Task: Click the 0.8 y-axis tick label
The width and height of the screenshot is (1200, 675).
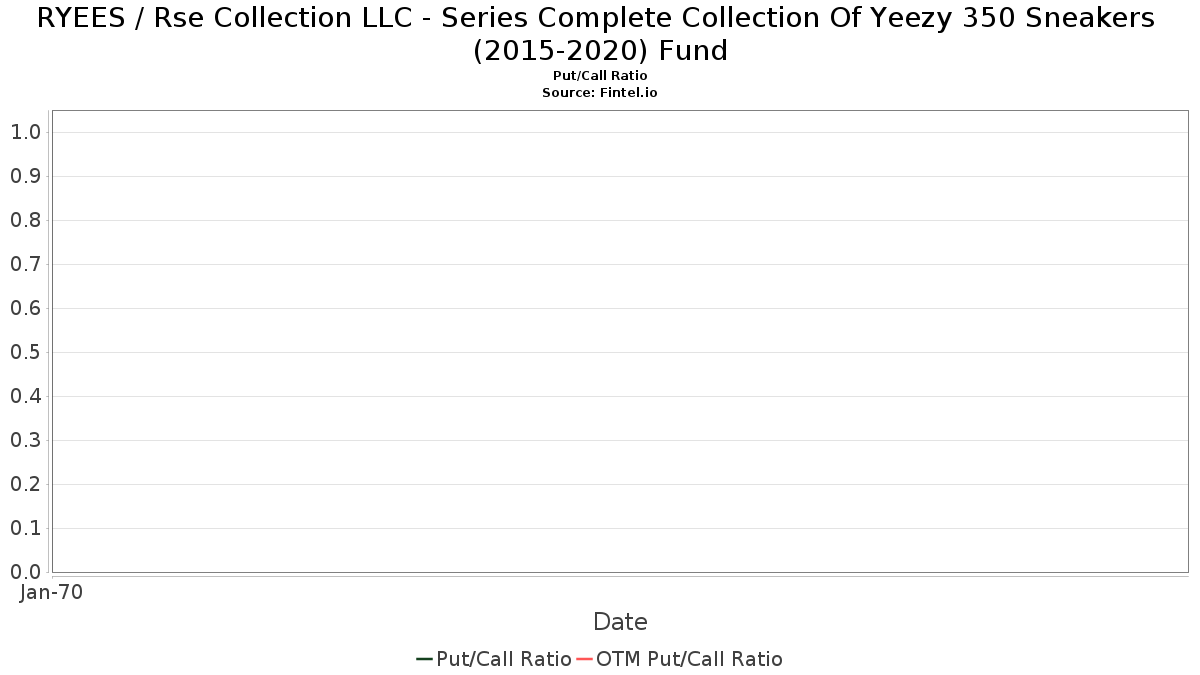Action: pos(25,220)
